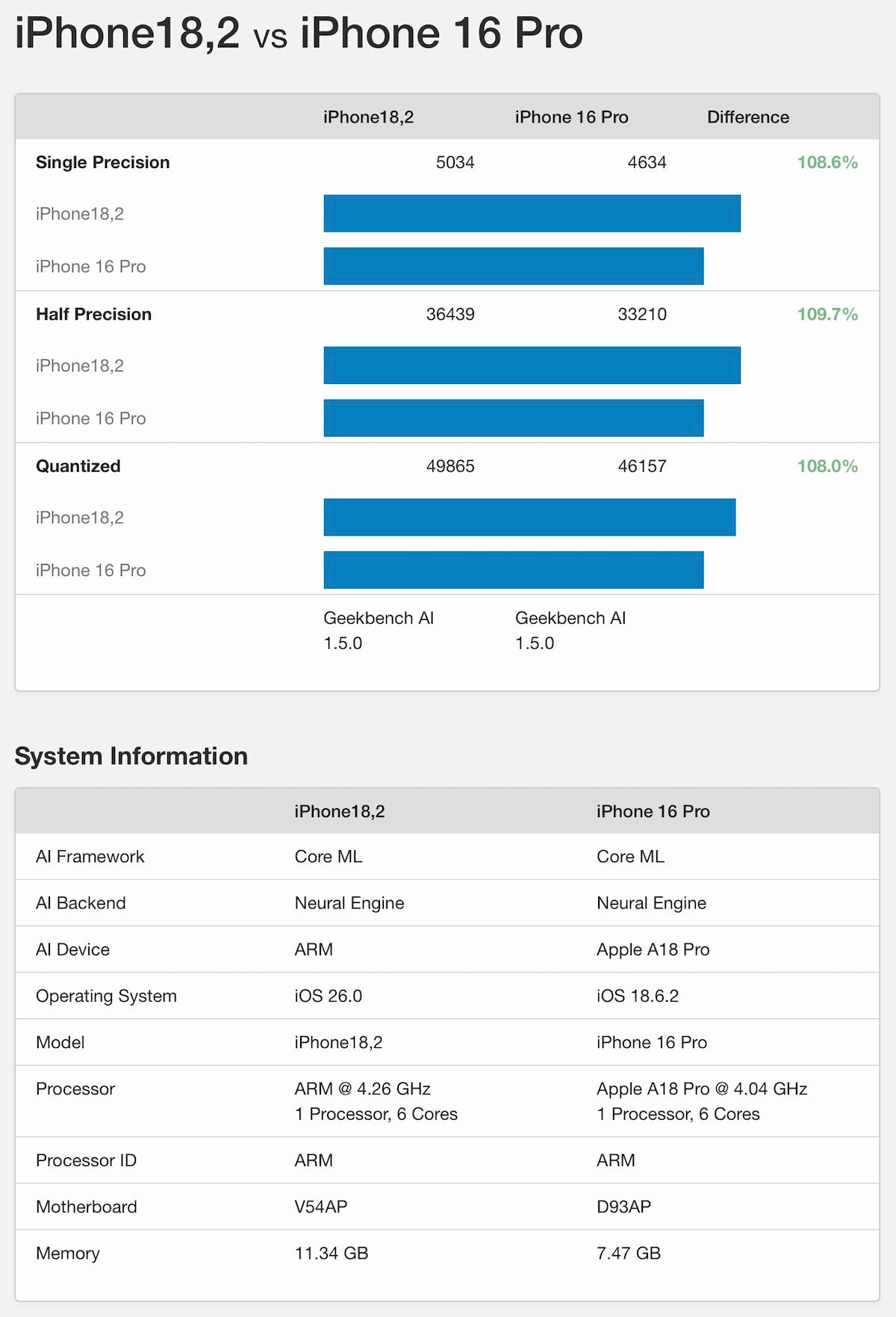The height and width of the screenshot is (1317, 896).
Task: Click ARM @ 4.26 GHz processor value
Action: pos(363,1088)
